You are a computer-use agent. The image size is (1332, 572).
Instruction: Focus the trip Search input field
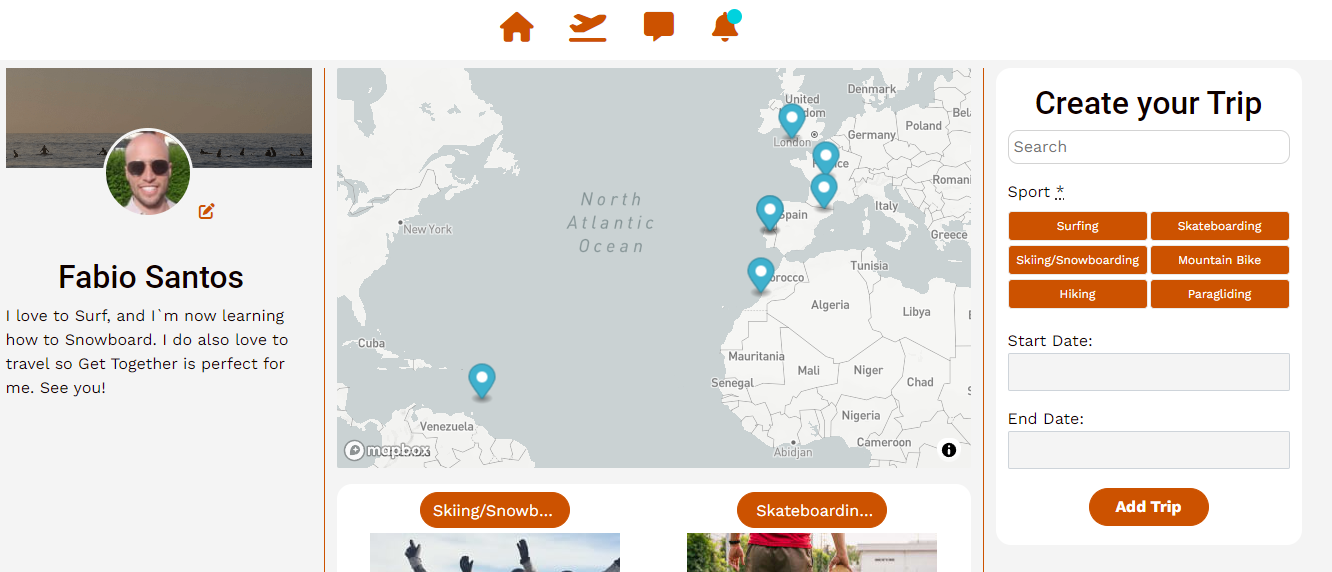[1148, 147]
